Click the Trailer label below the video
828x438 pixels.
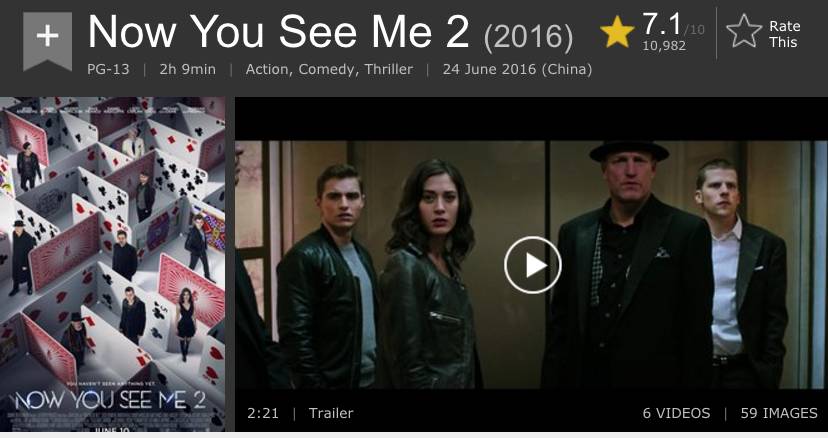point(331,413)
